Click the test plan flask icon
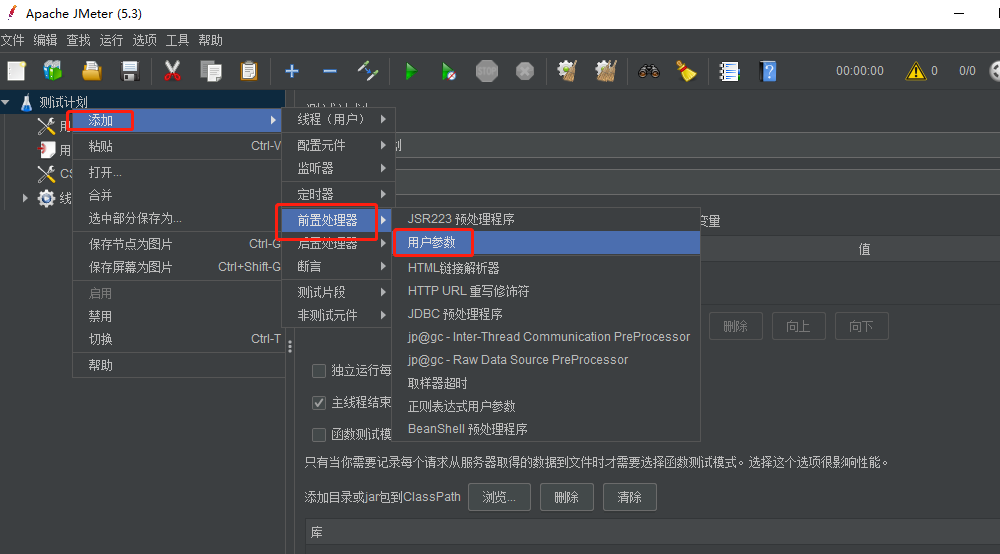 click(x=27, y=102)
